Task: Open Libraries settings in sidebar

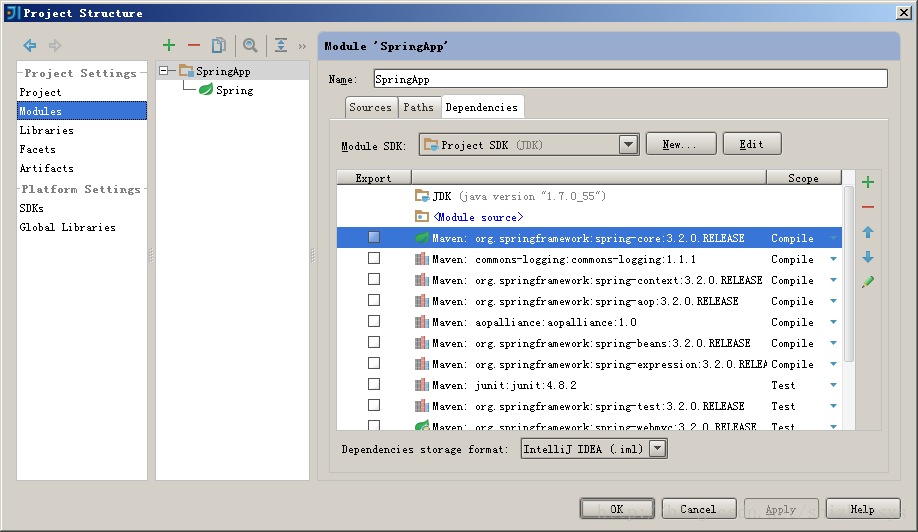Action: coord(82,130)
